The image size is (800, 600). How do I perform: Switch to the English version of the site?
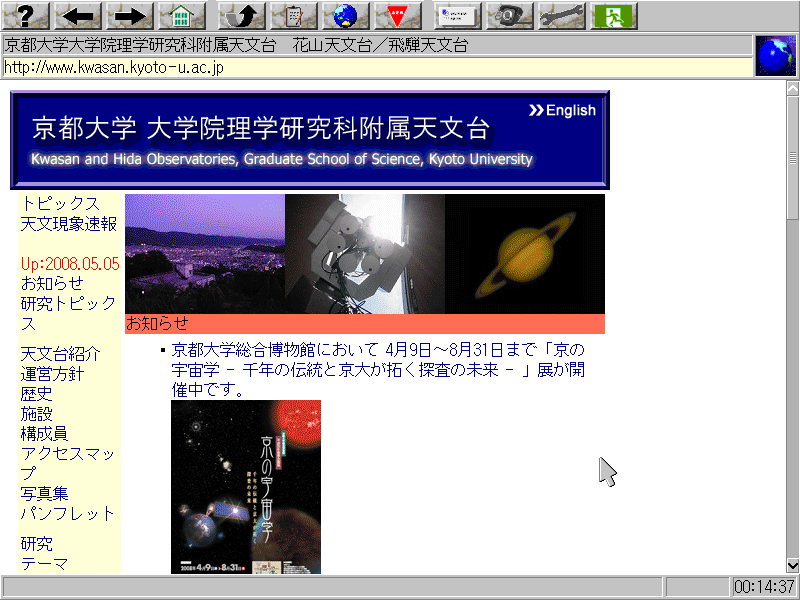coord(562,110)
